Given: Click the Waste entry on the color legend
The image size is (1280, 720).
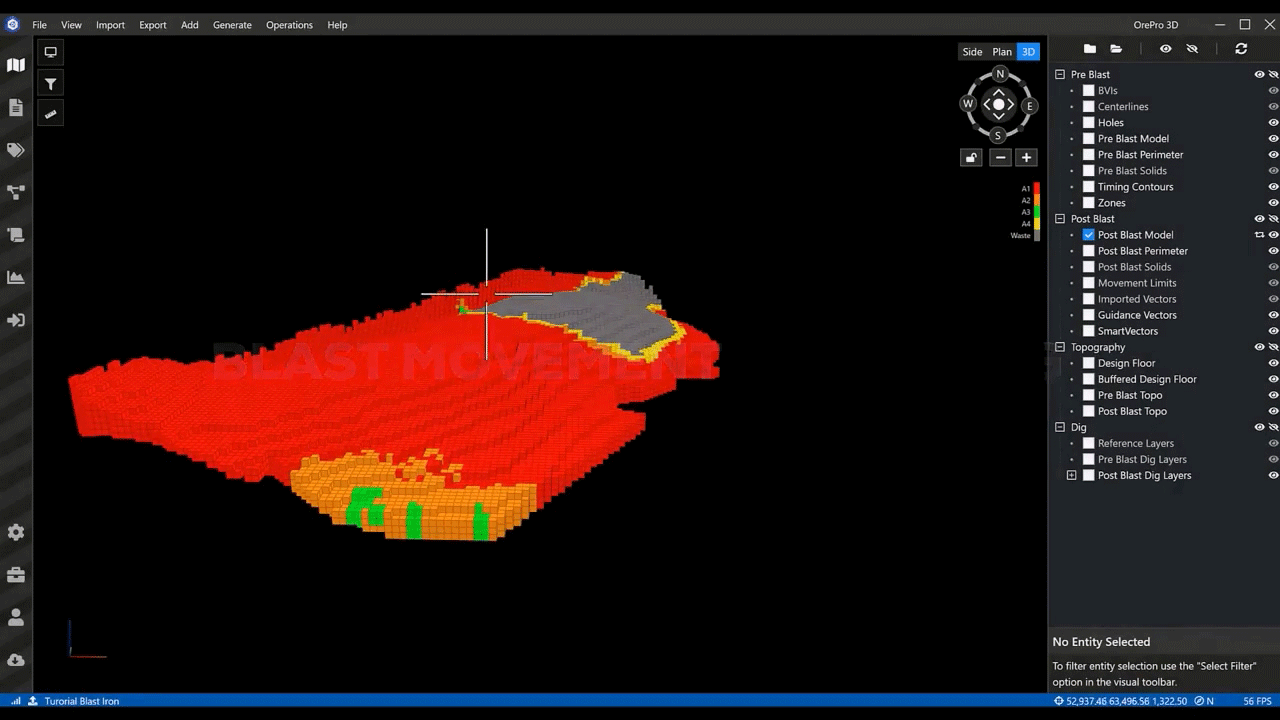Looking at the screenshot, I should (x=1020, y=235).
